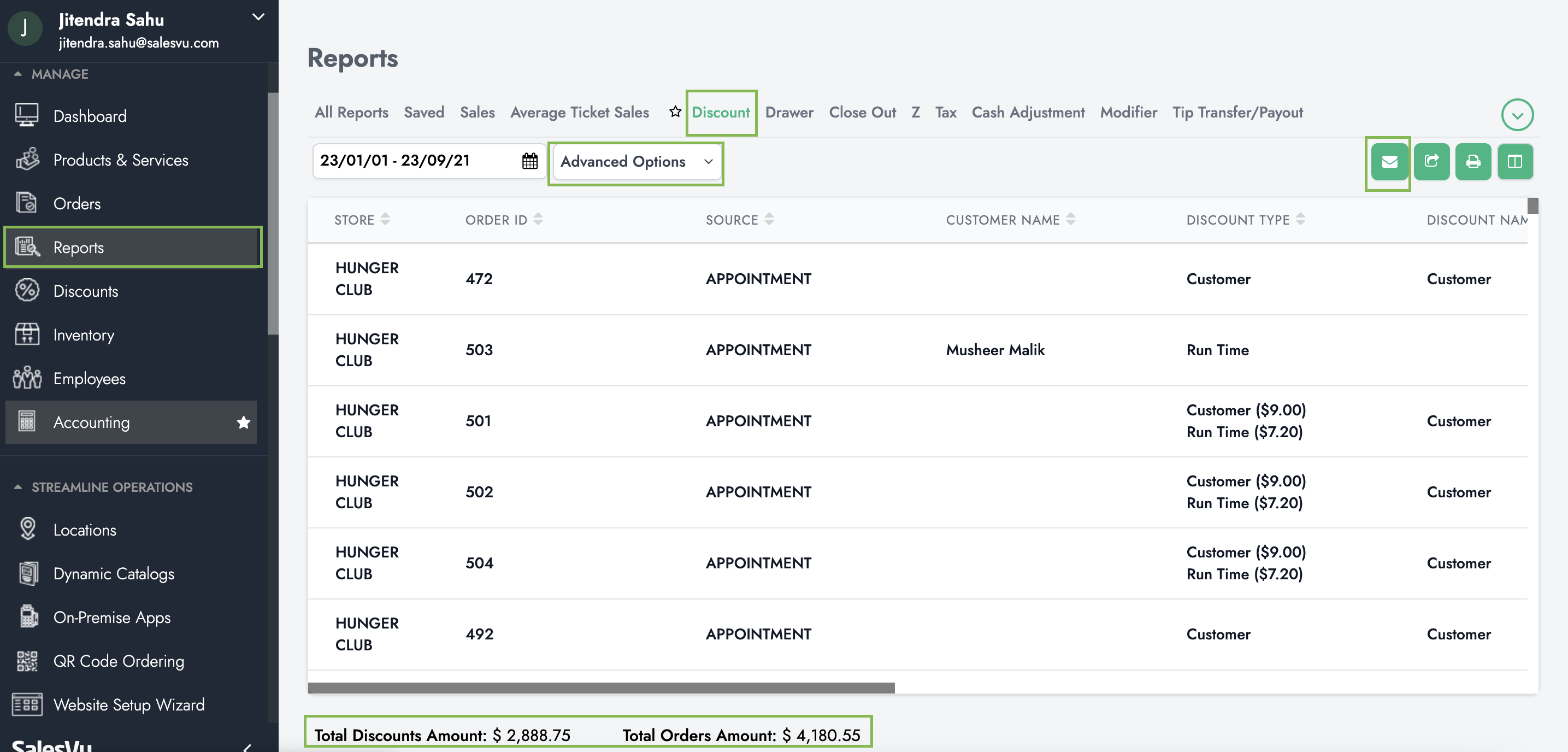
Task: Toggle the Accounting favorite star
Action: 244,422
